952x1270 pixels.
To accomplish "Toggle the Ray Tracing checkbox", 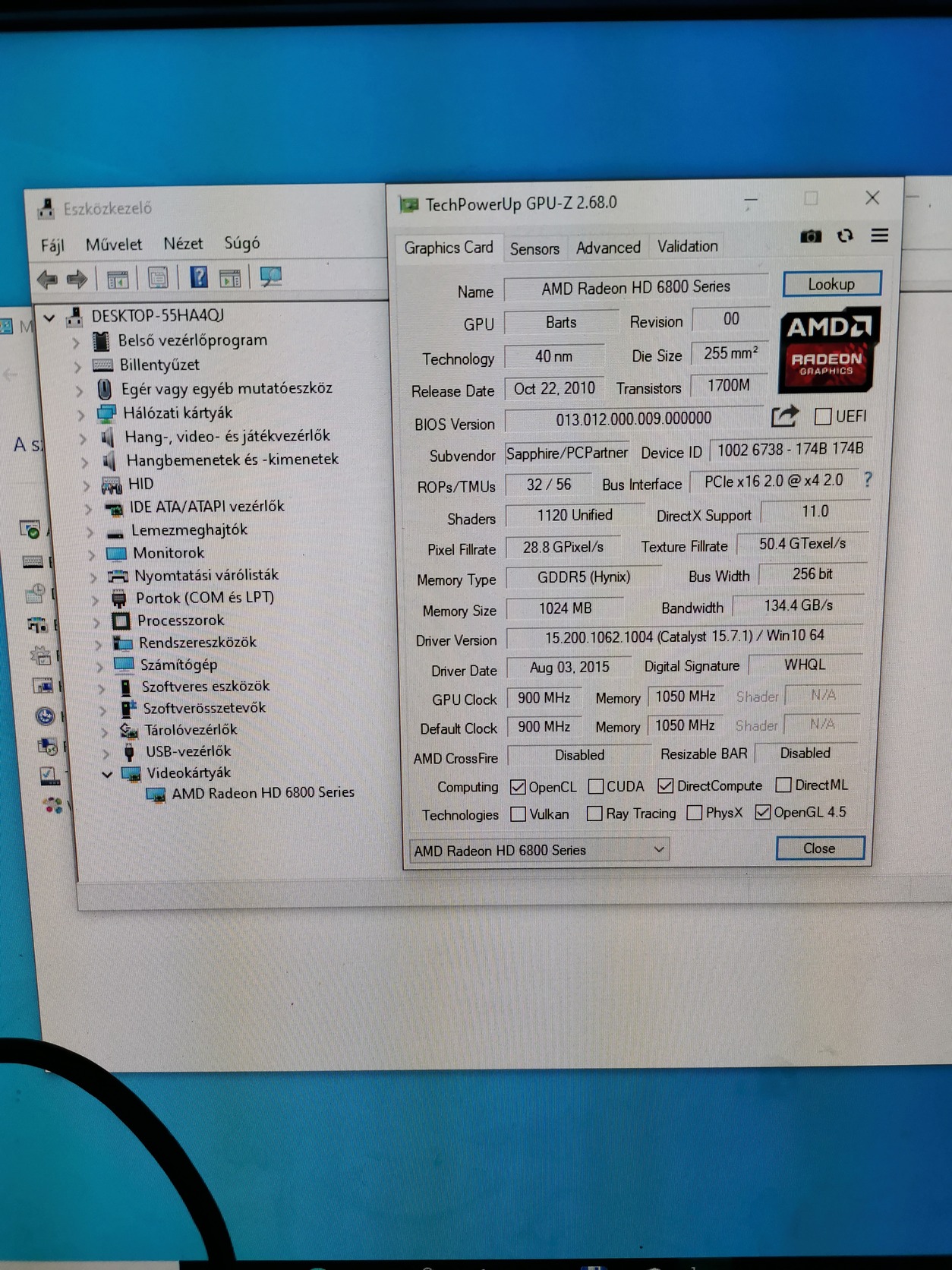I will pyautogui.click(x=595, y=813).
